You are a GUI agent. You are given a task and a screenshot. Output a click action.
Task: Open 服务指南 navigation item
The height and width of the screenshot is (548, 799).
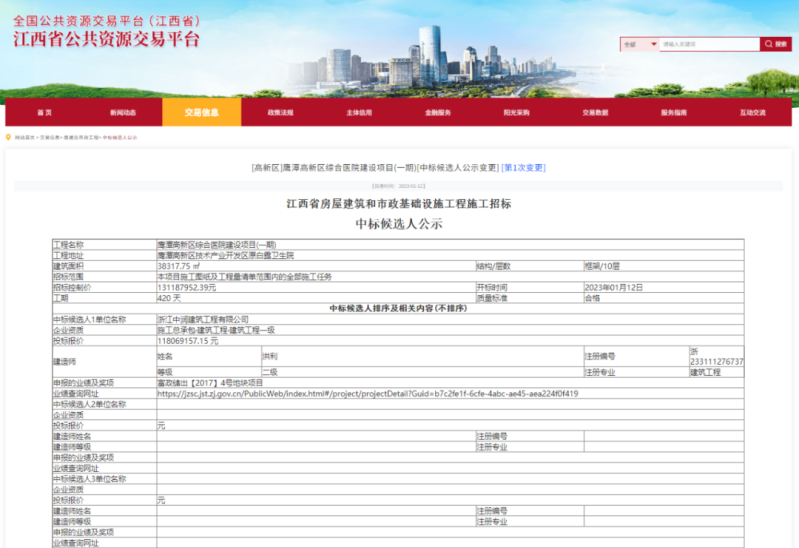(673, 113)
